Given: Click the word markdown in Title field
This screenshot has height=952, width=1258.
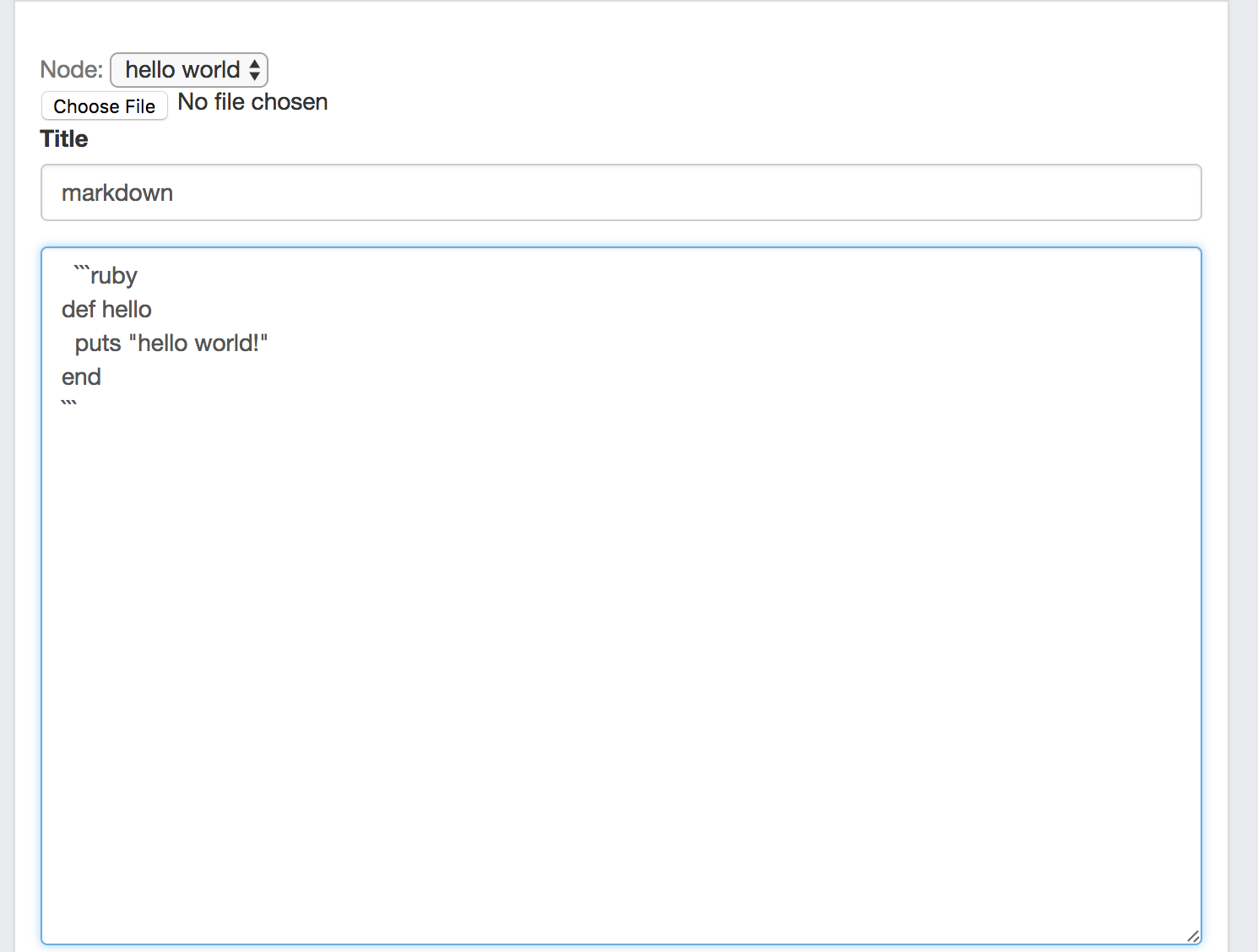Looking at the screenshot, I should (117, 193).
